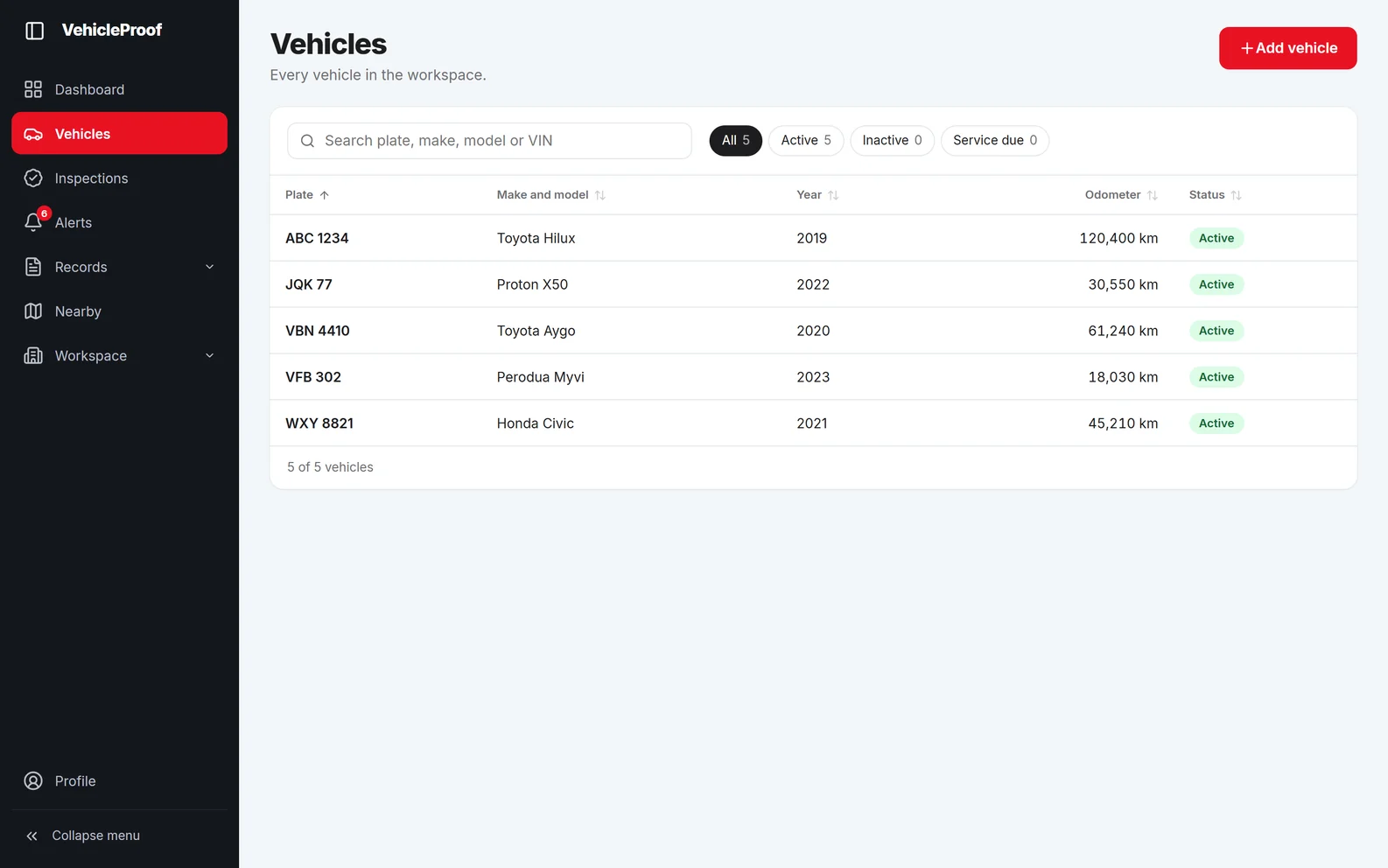The width and height of the screenshot is (1388, 868).
Task: Sort by Plate using arrow icon
Action: pos(324,195)
